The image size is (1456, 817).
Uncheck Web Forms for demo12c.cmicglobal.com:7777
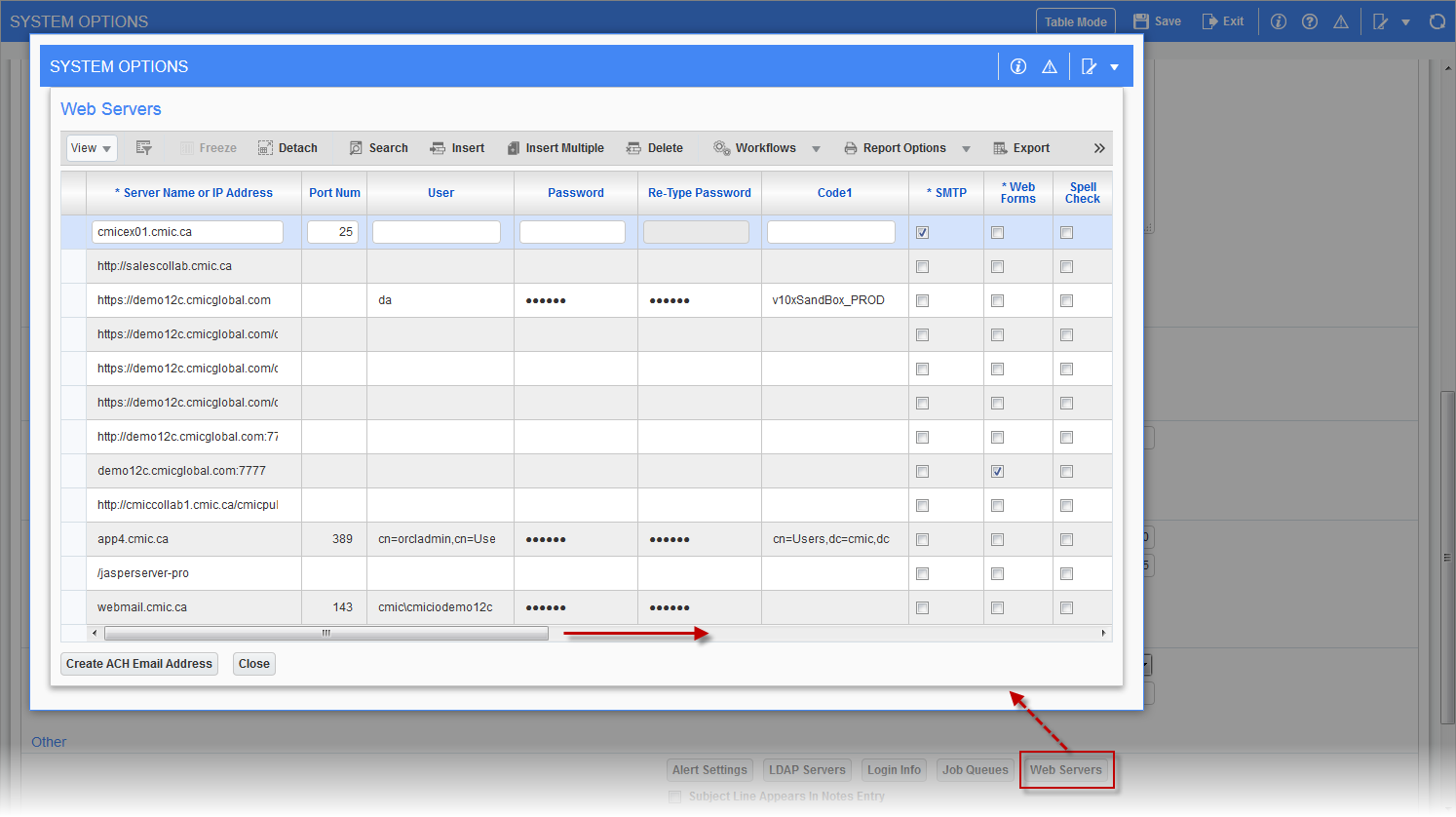coord(997,471)
